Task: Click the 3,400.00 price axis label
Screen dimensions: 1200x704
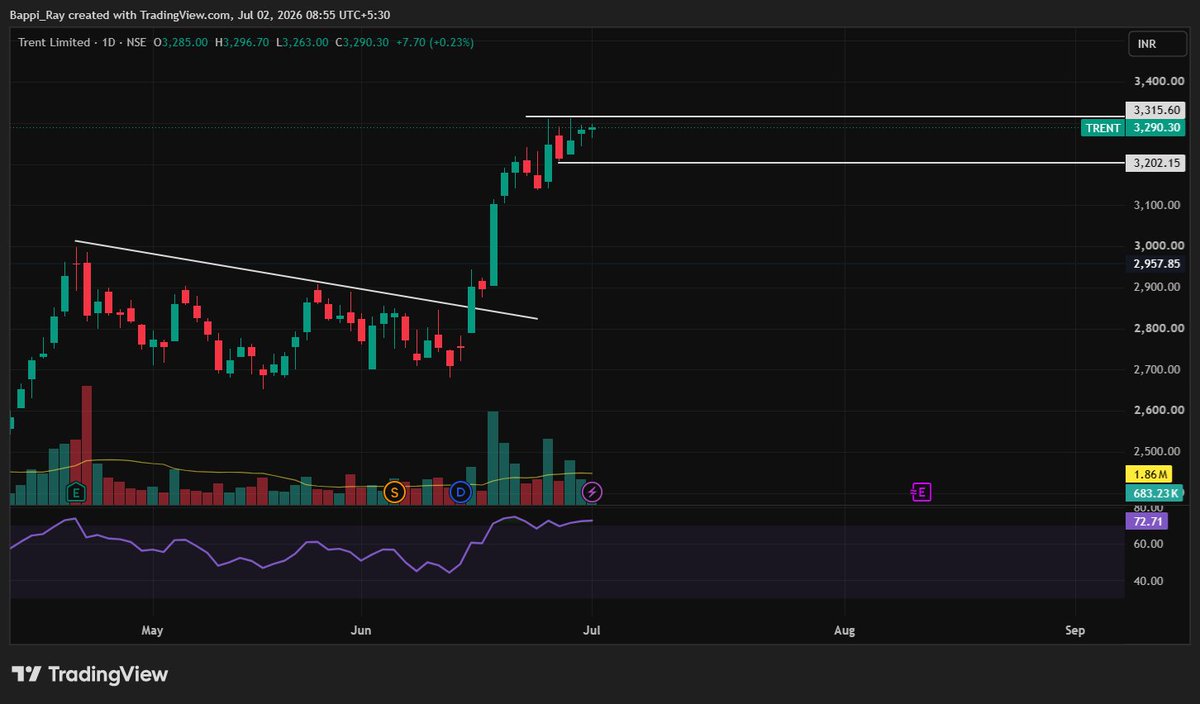Action: coord(1159,81)
